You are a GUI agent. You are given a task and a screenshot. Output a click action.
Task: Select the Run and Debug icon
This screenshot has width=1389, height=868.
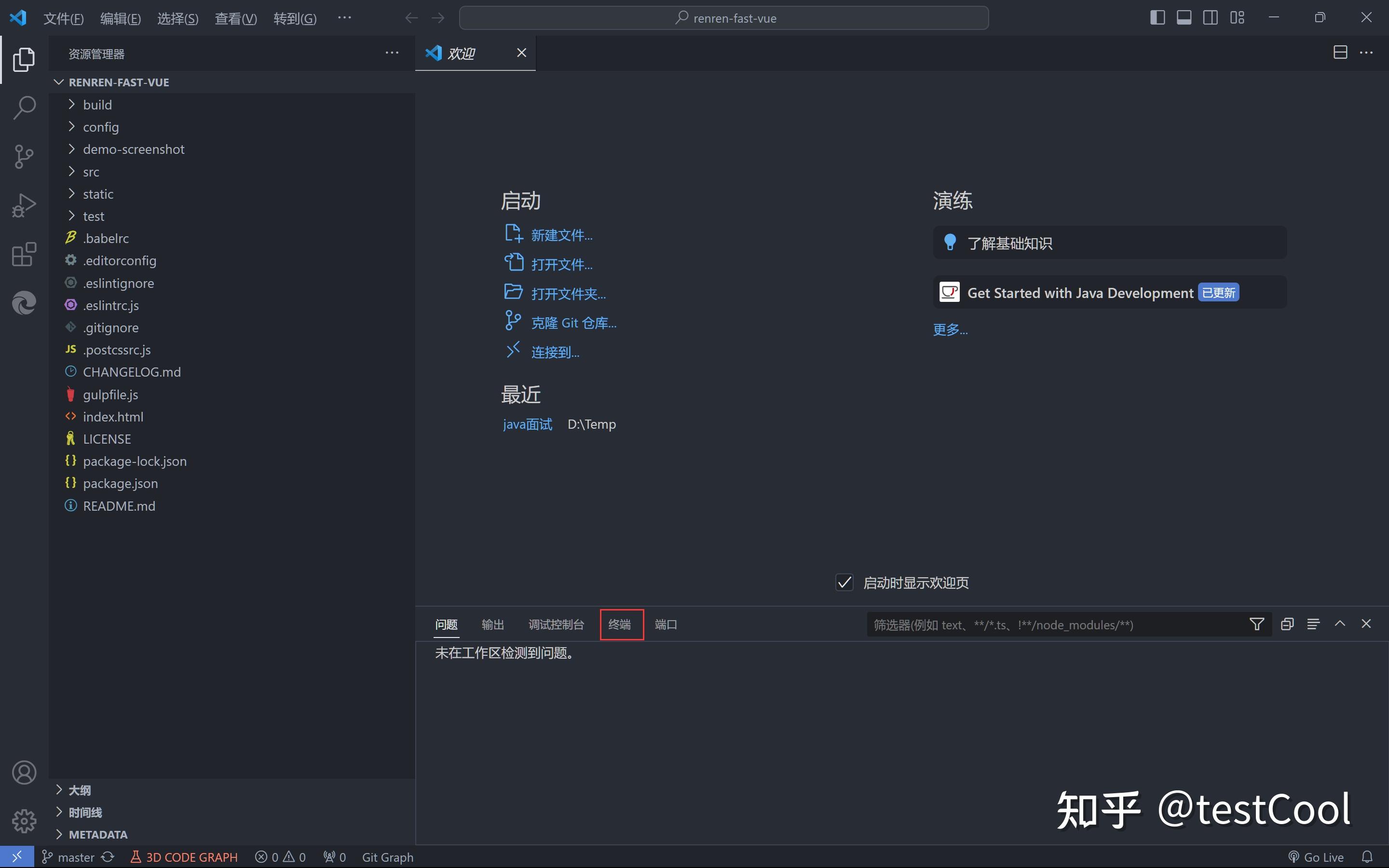coord(24,204)
